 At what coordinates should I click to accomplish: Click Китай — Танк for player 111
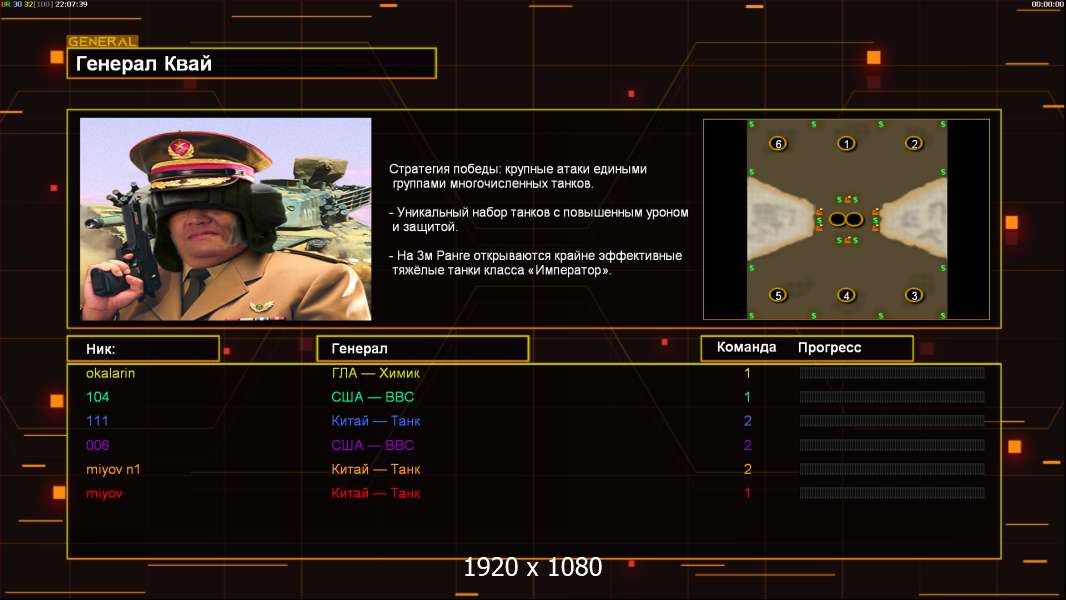[375, 421]
